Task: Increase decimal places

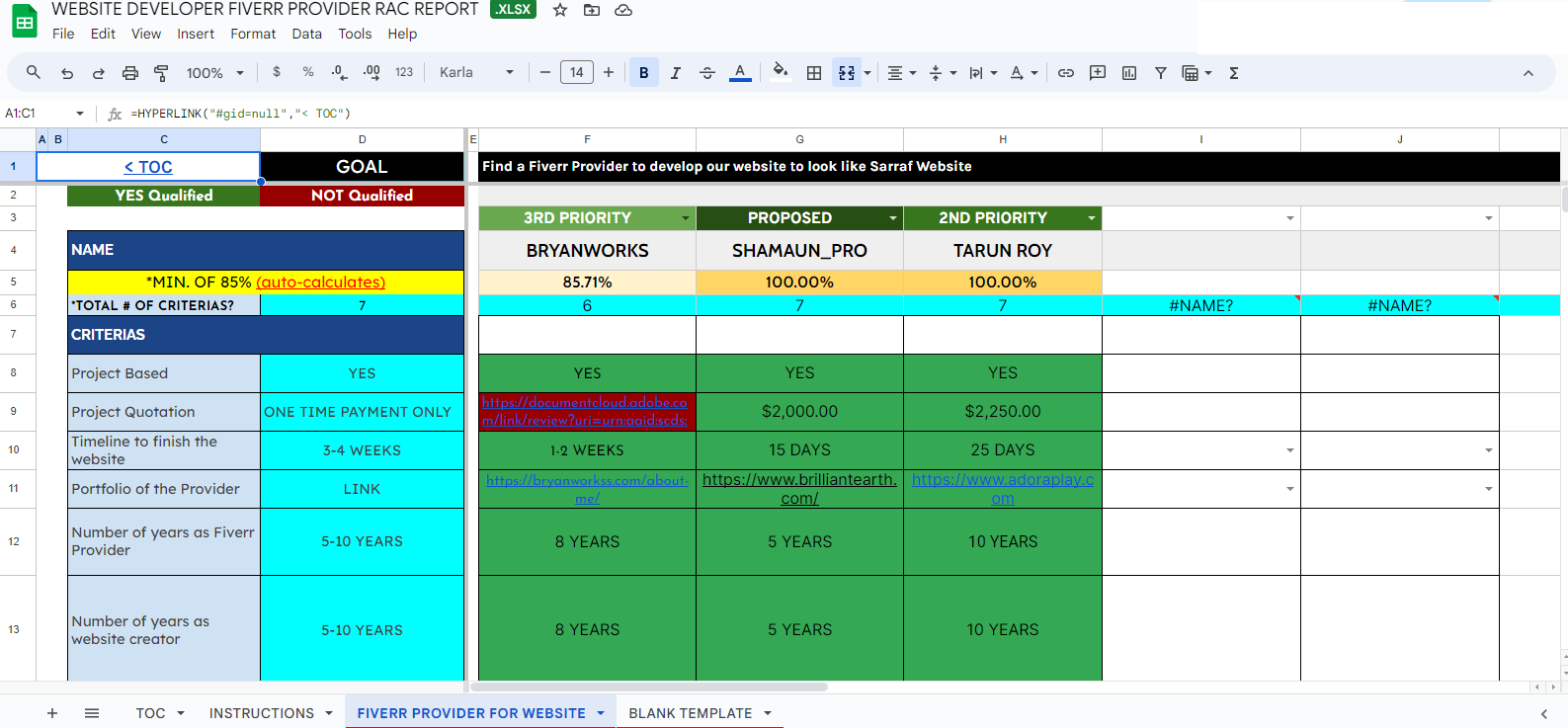Action: pos(371,72)
